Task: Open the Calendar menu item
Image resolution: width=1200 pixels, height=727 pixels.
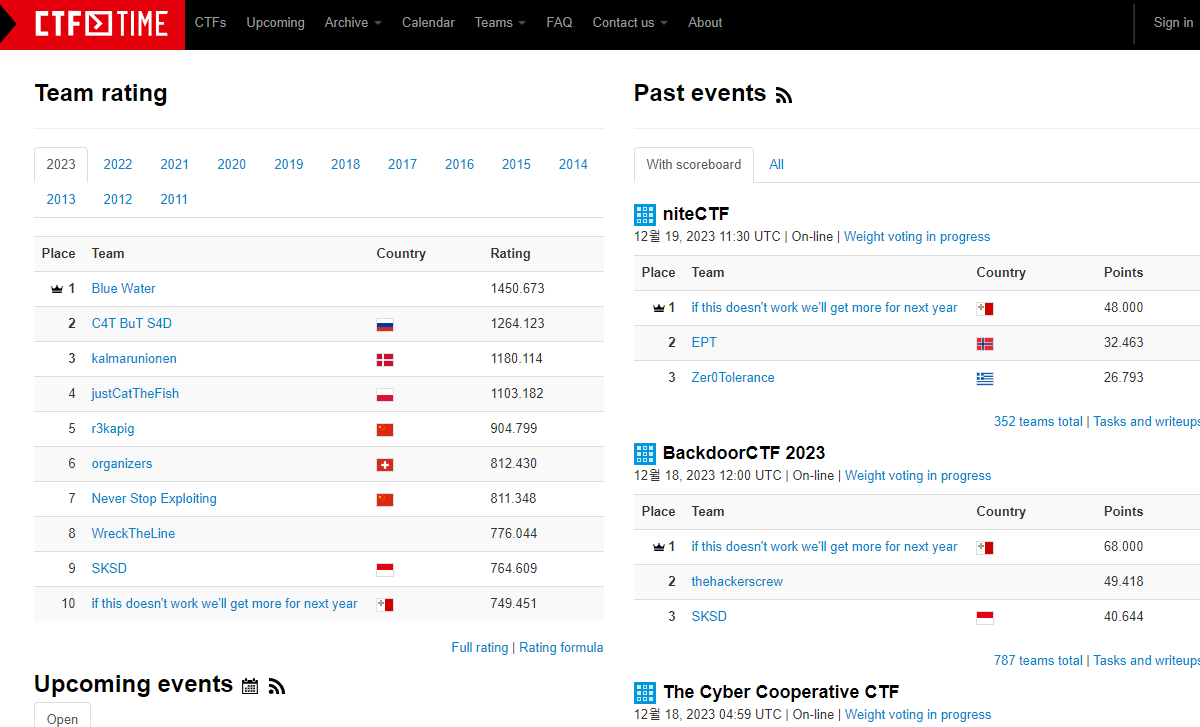Action: pyautogui.click(x=428, y=22)
